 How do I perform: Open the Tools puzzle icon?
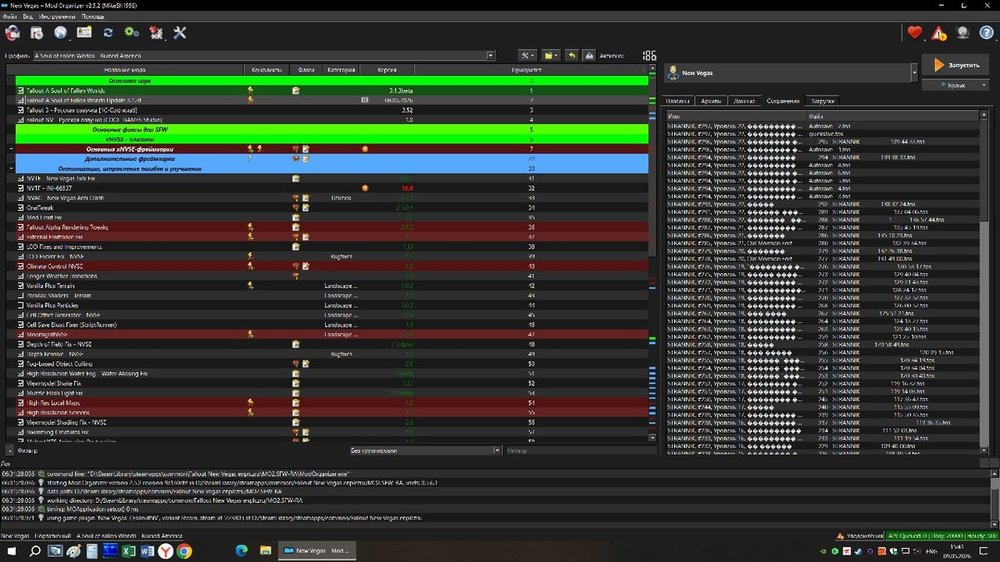pos(156,33)
